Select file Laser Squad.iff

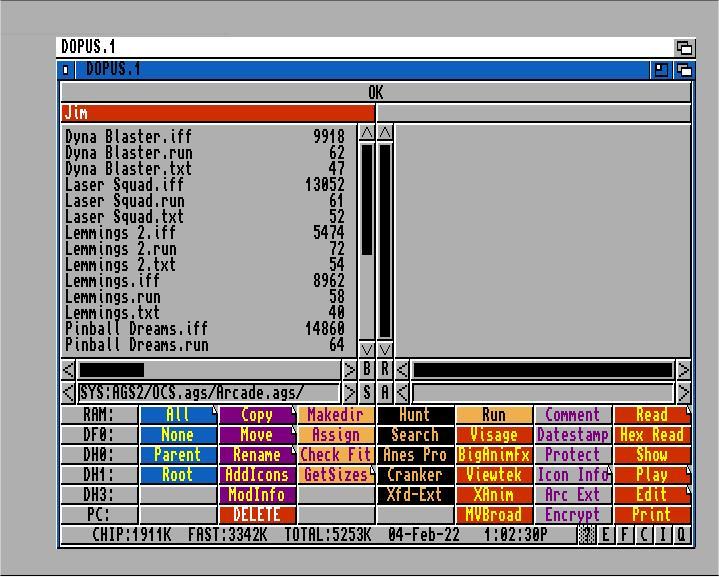click(205, 185)
